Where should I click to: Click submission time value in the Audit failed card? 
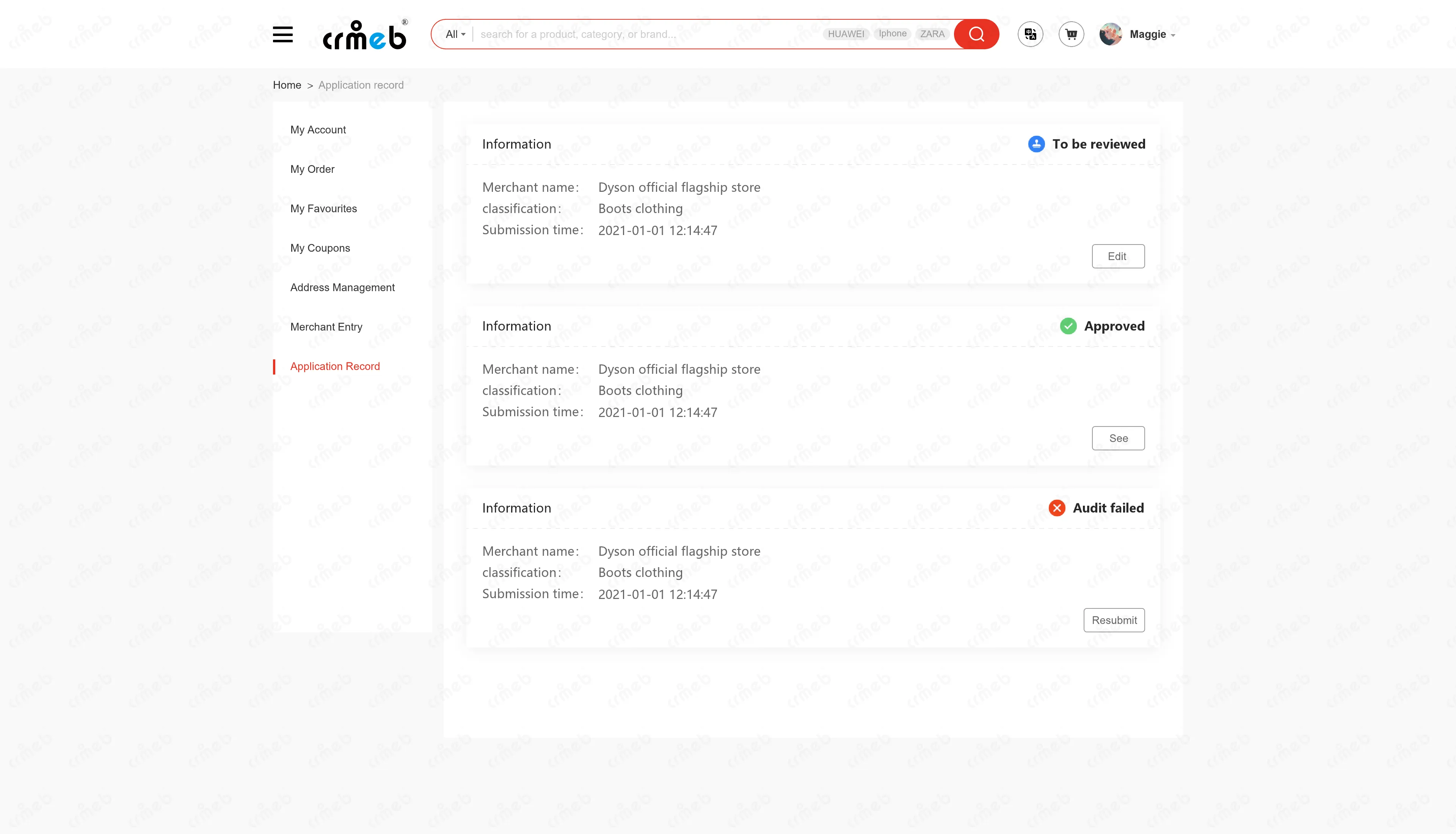657,594
